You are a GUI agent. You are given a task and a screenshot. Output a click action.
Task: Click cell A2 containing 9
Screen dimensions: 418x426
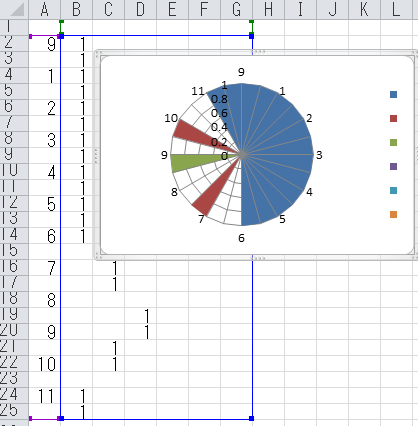45,43
